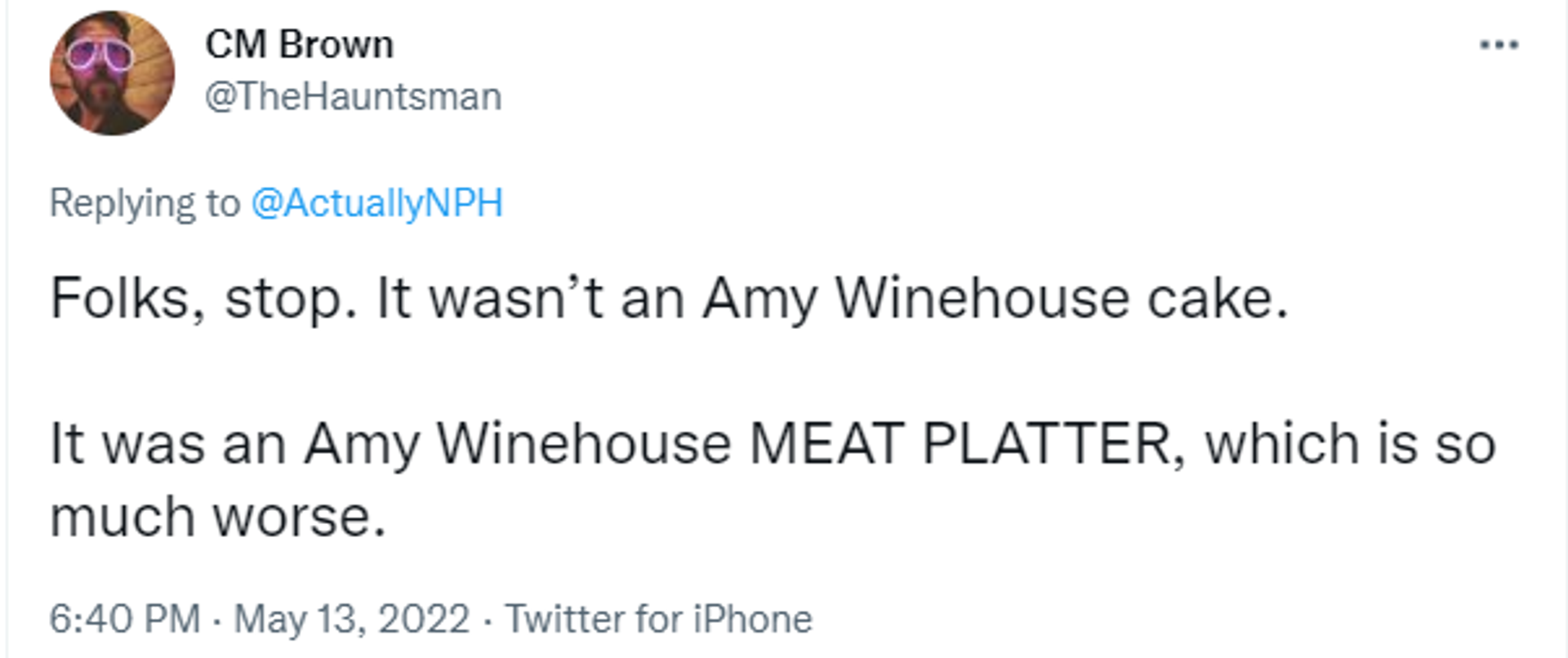Open the three-dot more options menu
The width and height of the screenshot is (1568, 658).
1499,45
